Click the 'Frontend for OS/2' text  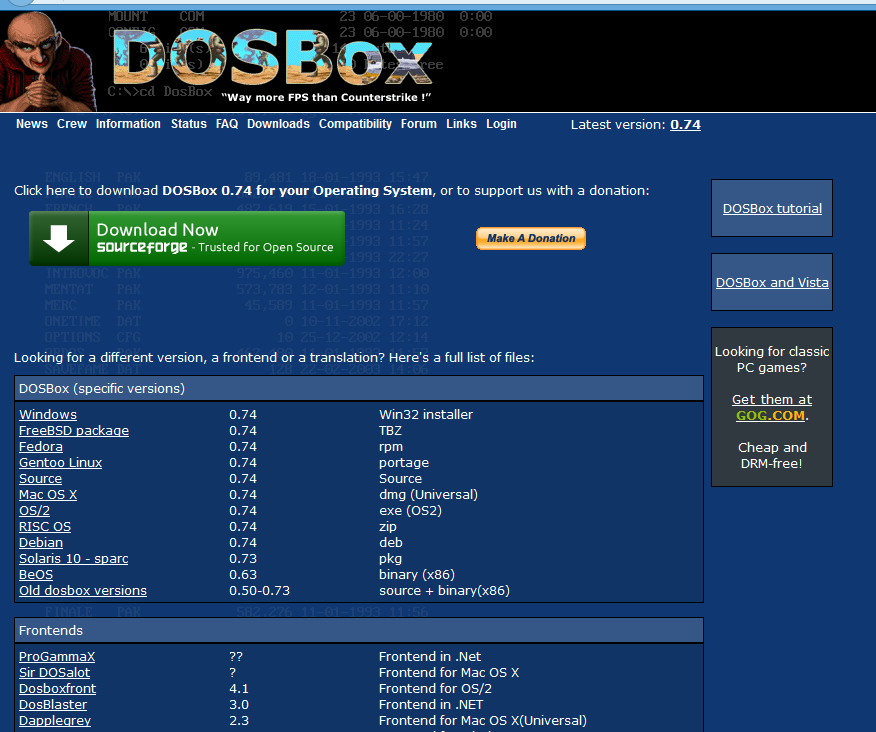pos(435,689)
